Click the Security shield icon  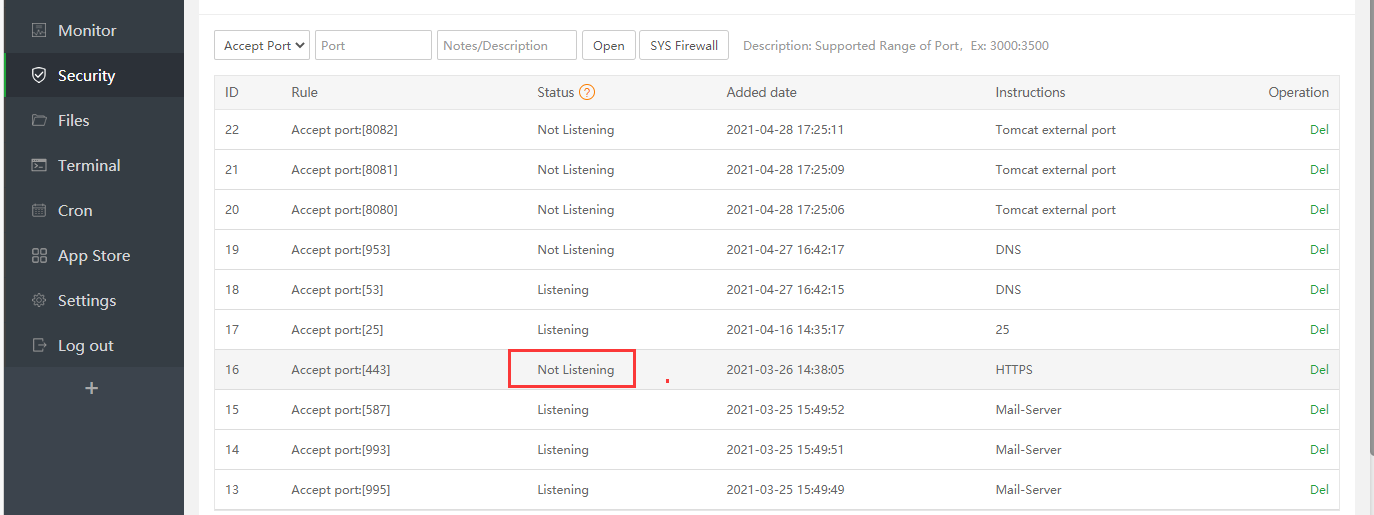click(40, 76)
